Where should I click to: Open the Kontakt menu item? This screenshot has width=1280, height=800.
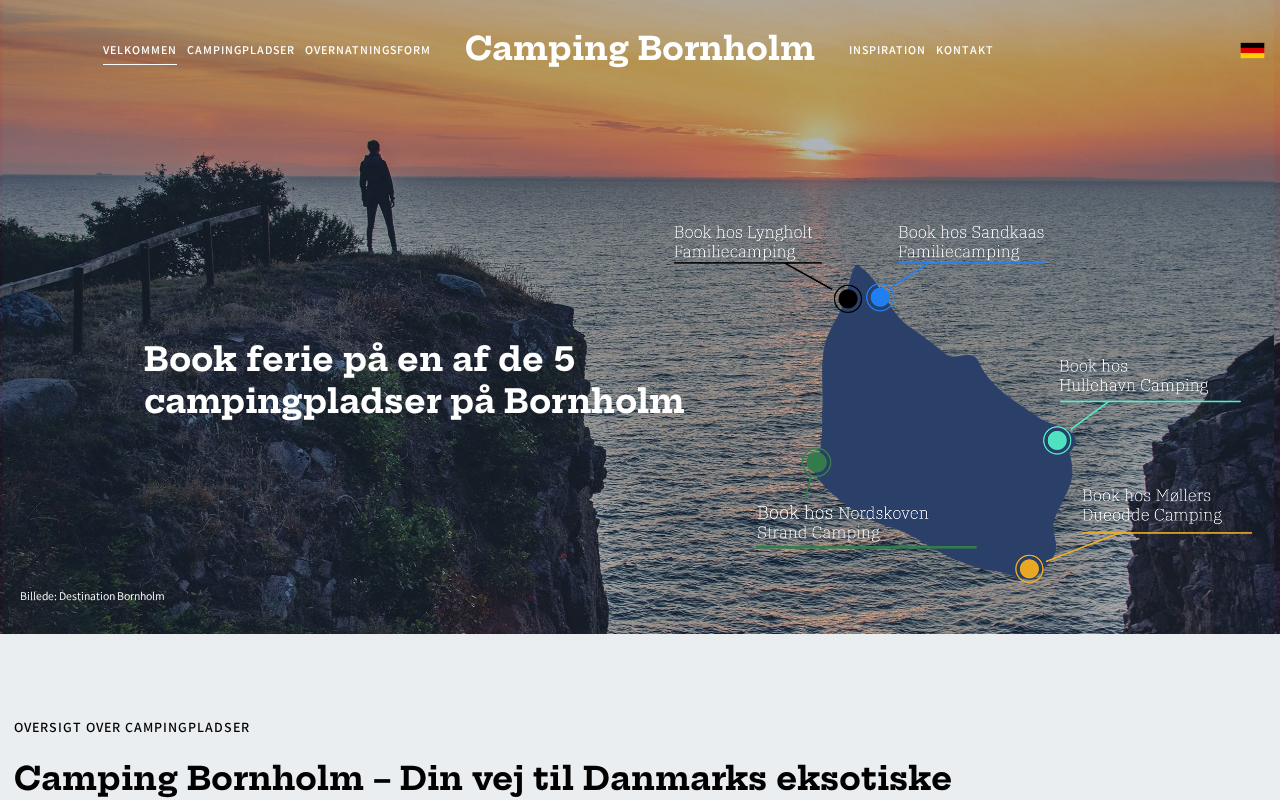click(965, 50)
